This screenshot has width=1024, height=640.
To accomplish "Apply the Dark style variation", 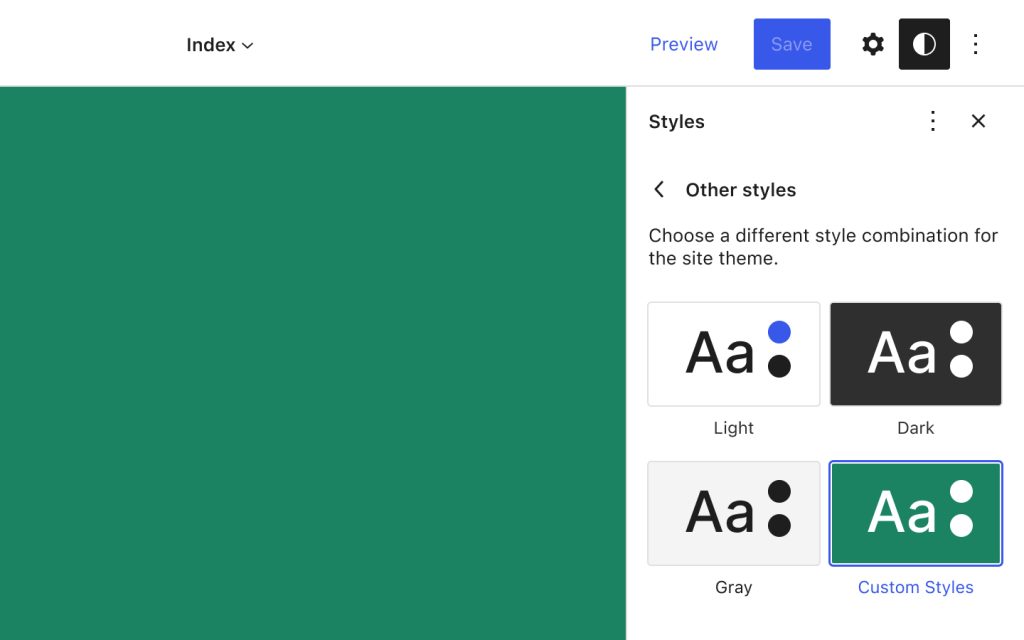I will pos(915,354).
